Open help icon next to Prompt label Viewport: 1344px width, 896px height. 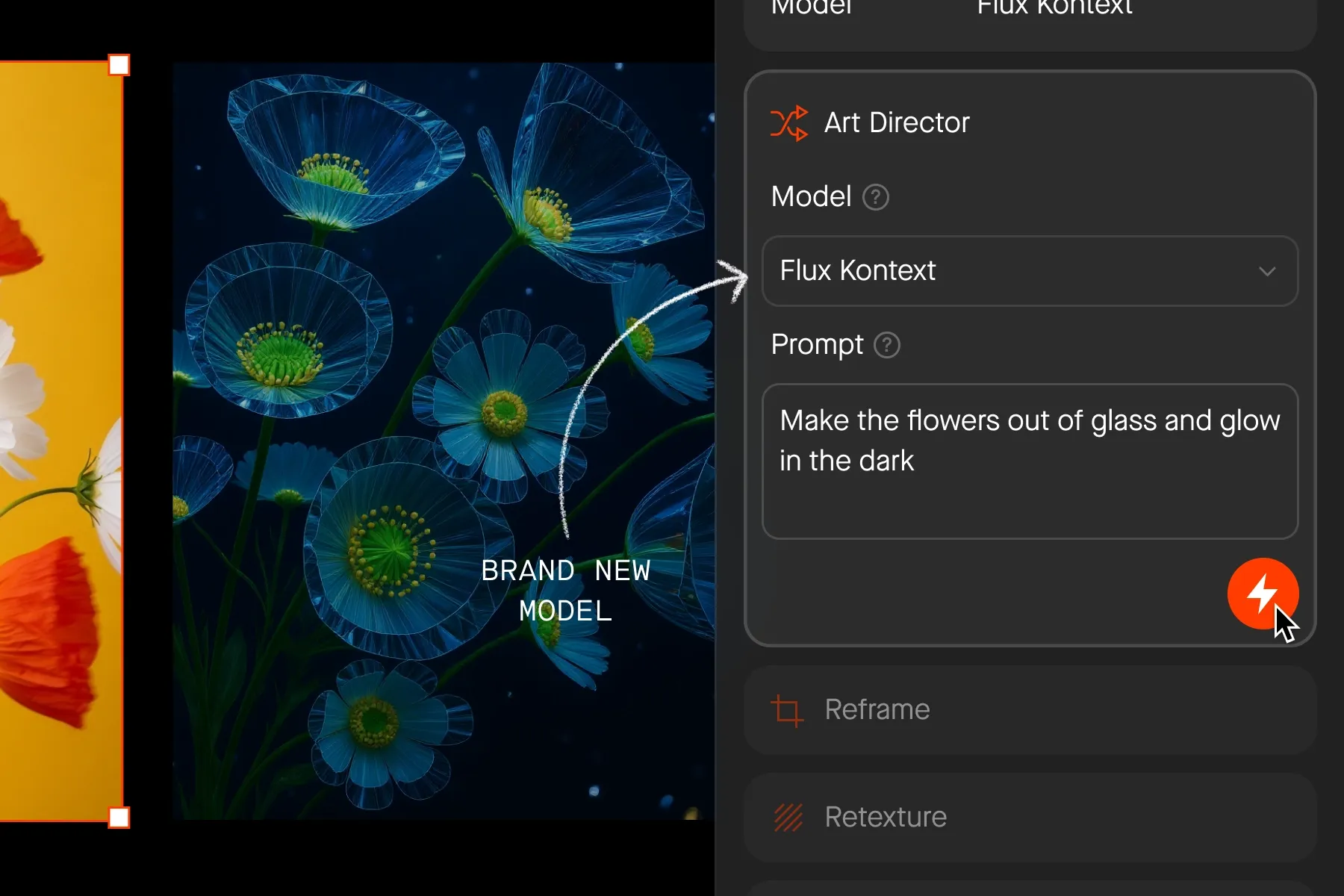point(887,345)
